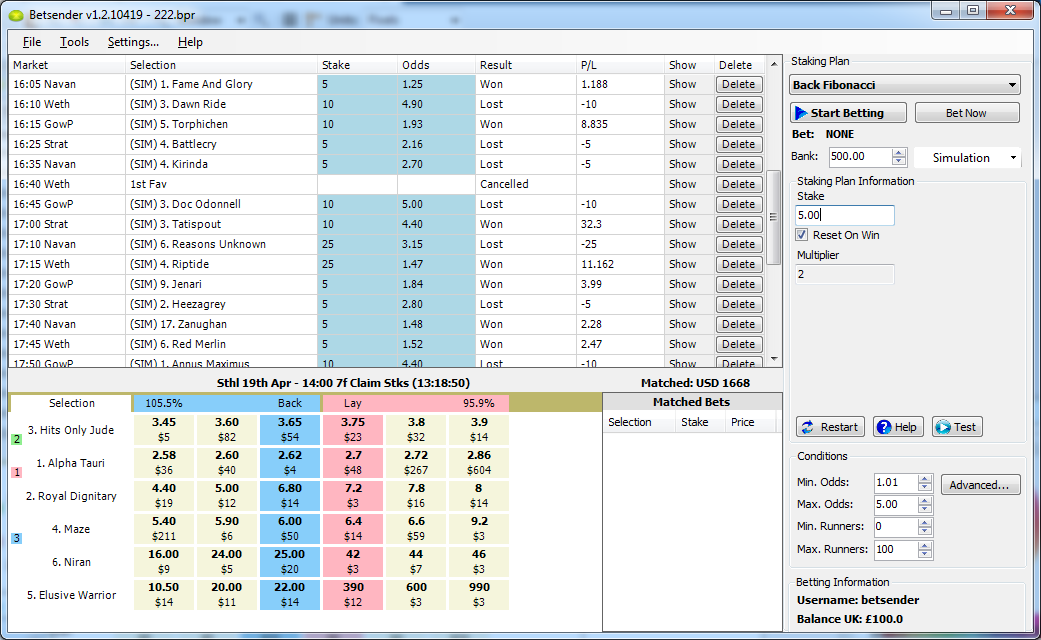Click the Max. Odds field
Viewport: 1041px width, 640px height.
[x=896, y=505]
